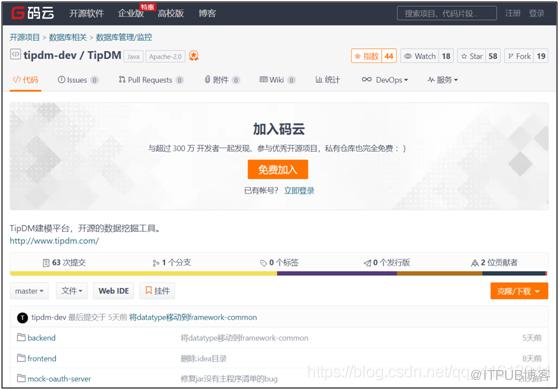This screenshot has width=560, height=390.
Task: View the 2 位贡献者 contributors
Action: tap(494, 263)
